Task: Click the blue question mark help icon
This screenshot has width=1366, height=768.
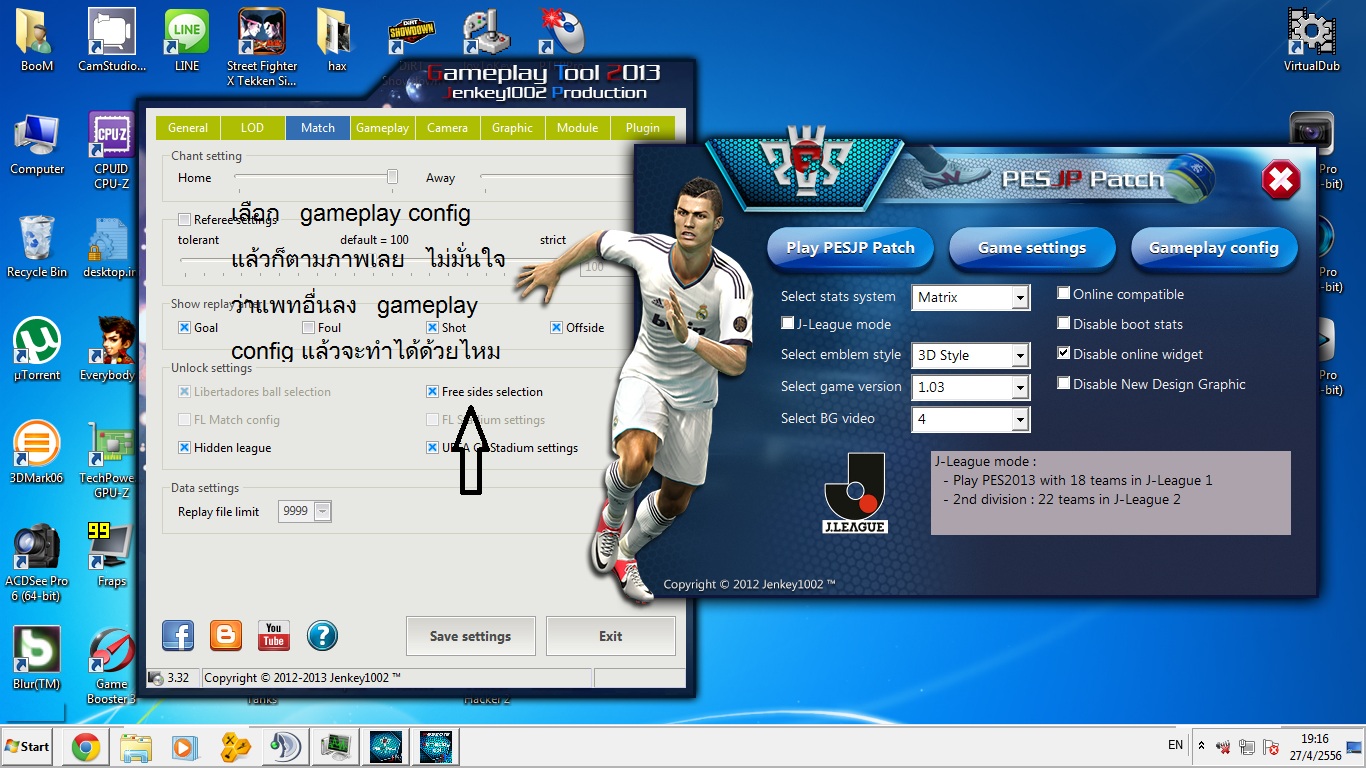Action: (322, 635)
